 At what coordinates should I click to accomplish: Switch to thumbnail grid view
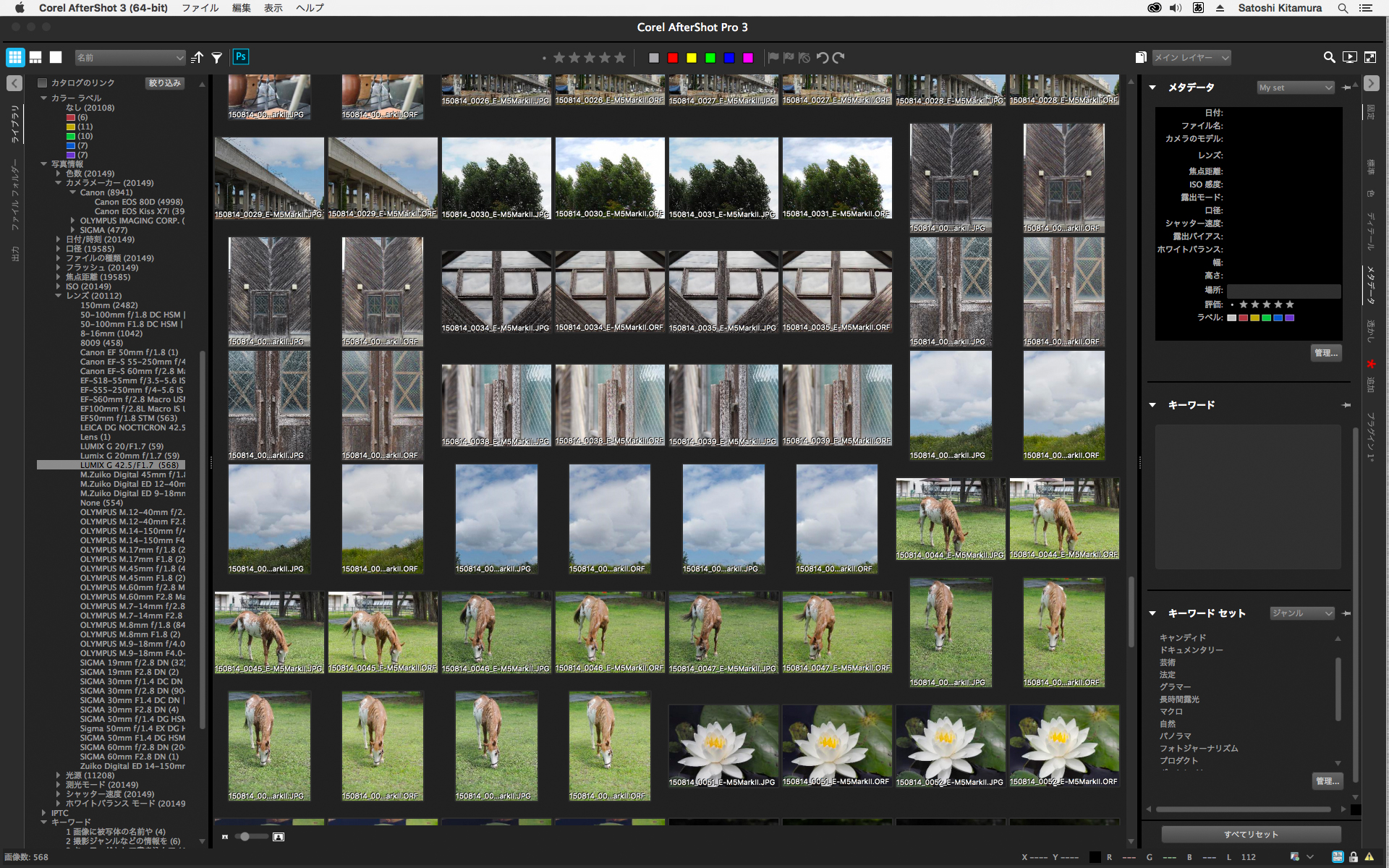(15, 57)
